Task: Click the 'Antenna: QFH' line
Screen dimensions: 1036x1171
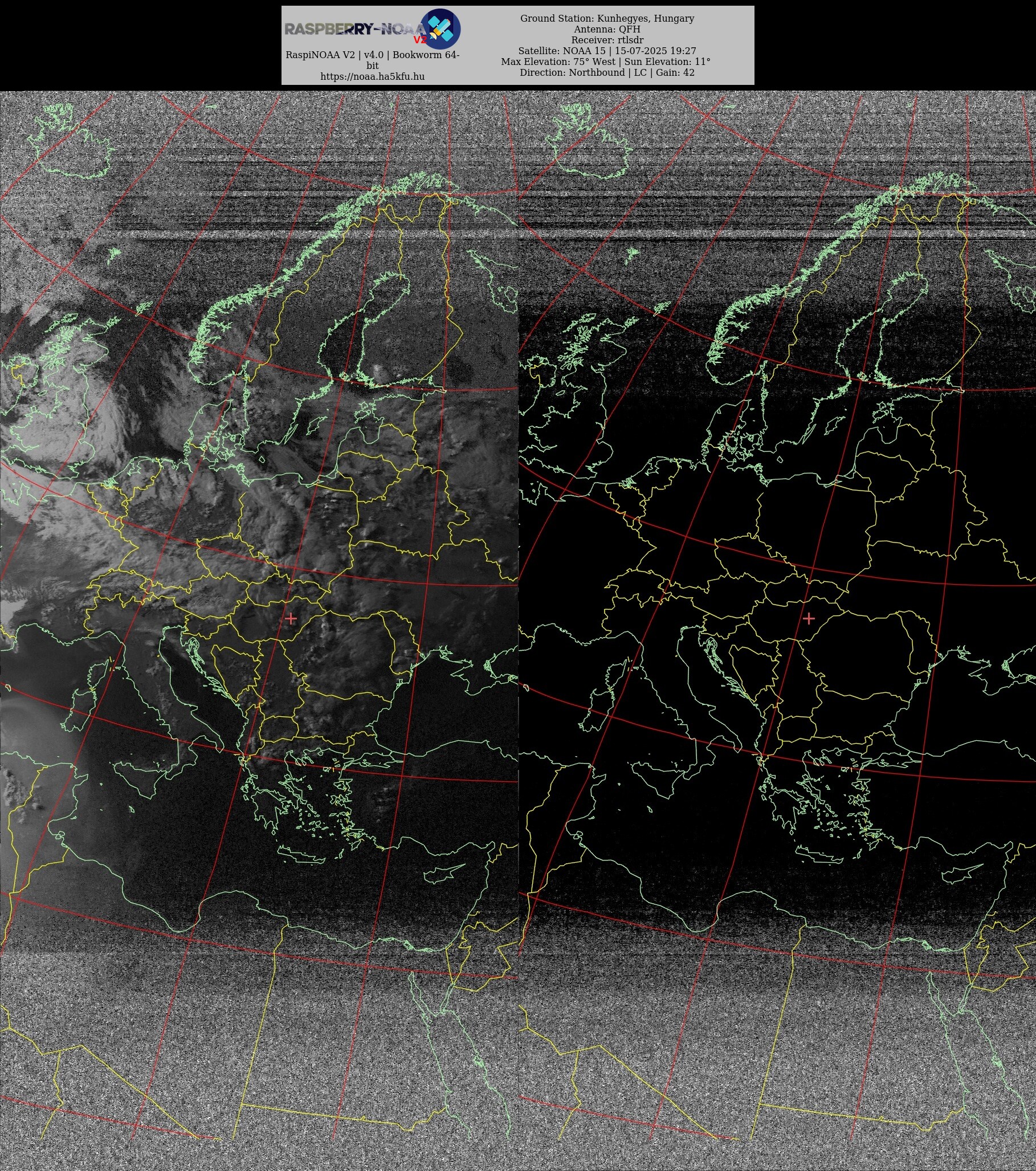Action: [607, 29]
